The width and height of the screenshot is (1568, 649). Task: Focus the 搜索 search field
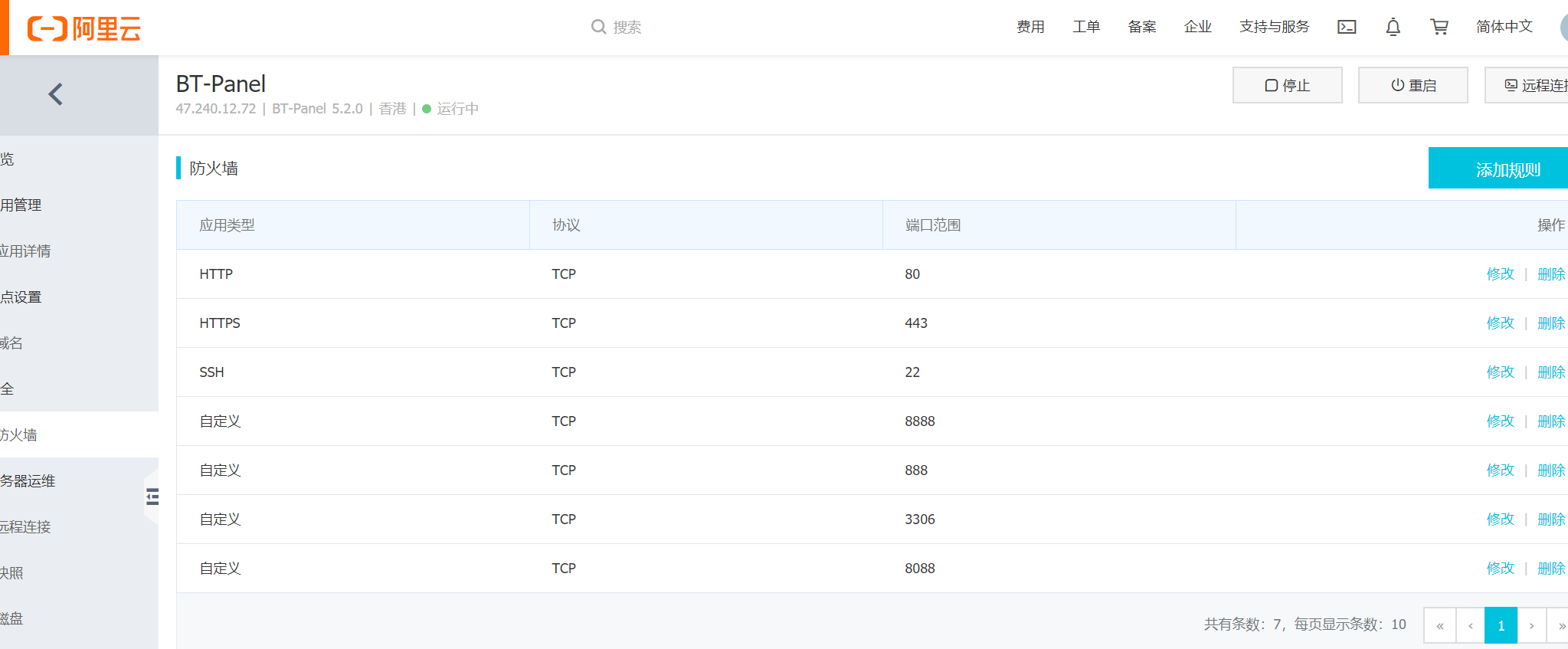[x=627, y=27]
